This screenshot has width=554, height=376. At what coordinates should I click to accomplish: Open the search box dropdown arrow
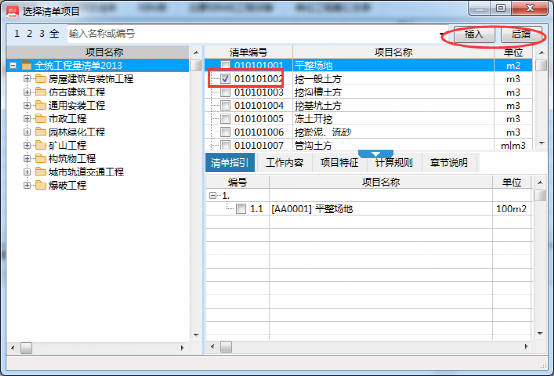[442, 34]
